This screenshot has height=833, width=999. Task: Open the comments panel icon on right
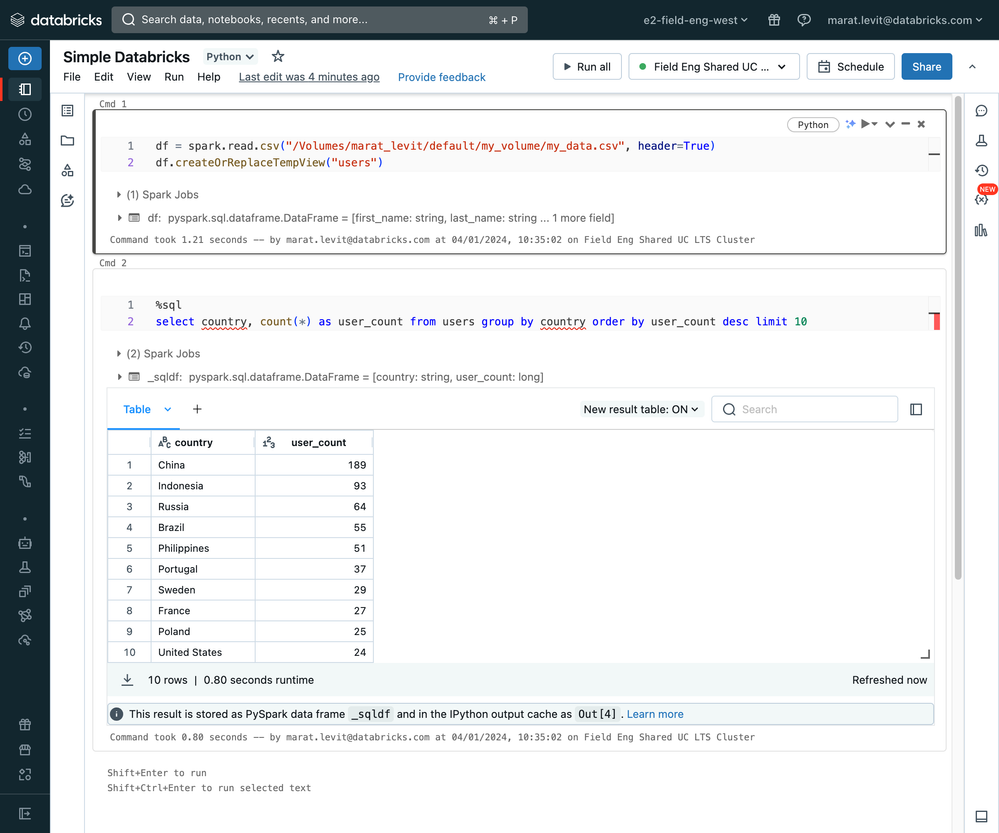point(981,111)
